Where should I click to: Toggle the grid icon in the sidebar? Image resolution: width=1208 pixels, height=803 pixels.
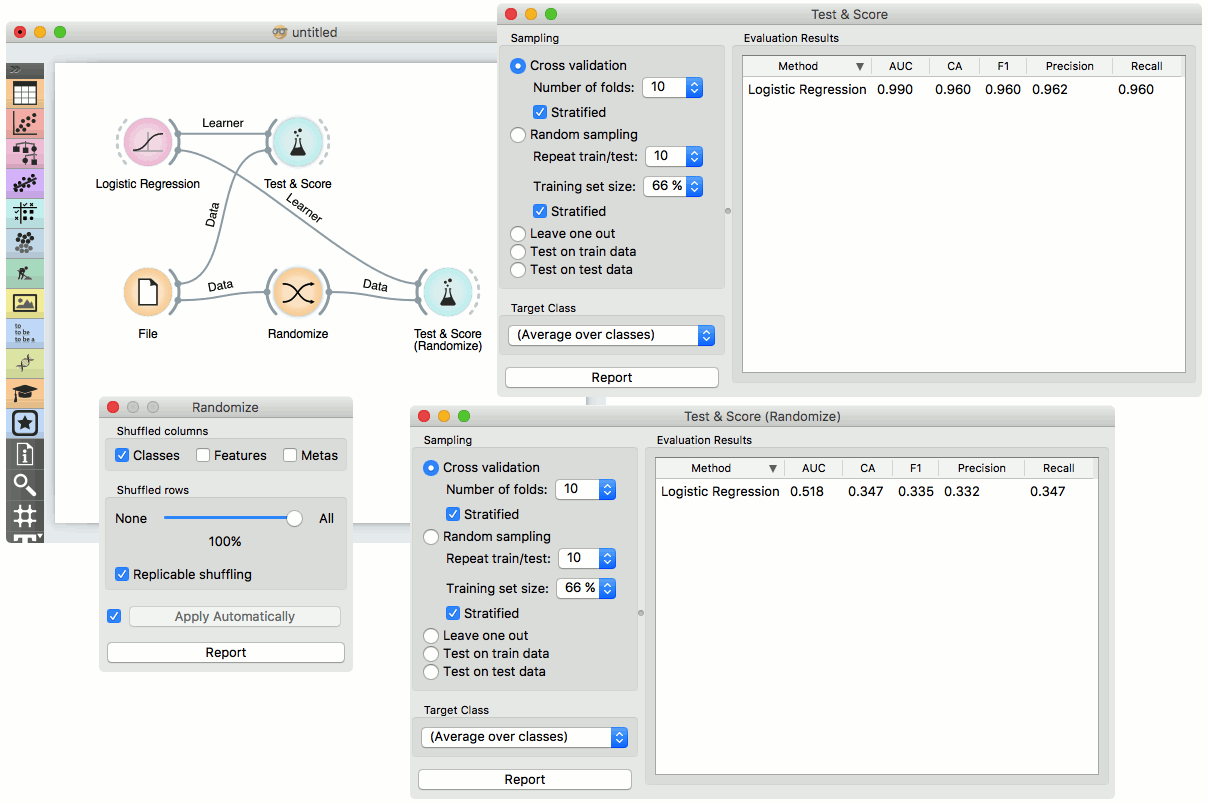tap(24, 516)
